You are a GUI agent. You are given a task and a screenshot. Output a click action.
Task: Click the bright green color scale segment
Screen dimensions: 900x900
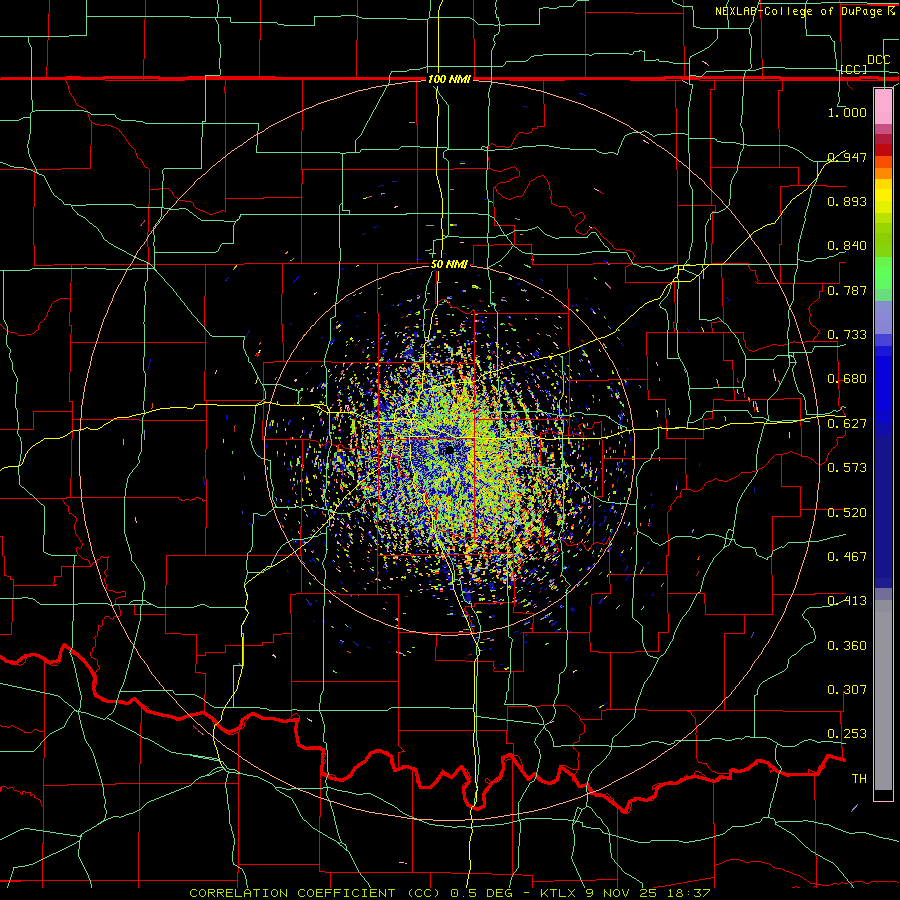coord(883,273)
